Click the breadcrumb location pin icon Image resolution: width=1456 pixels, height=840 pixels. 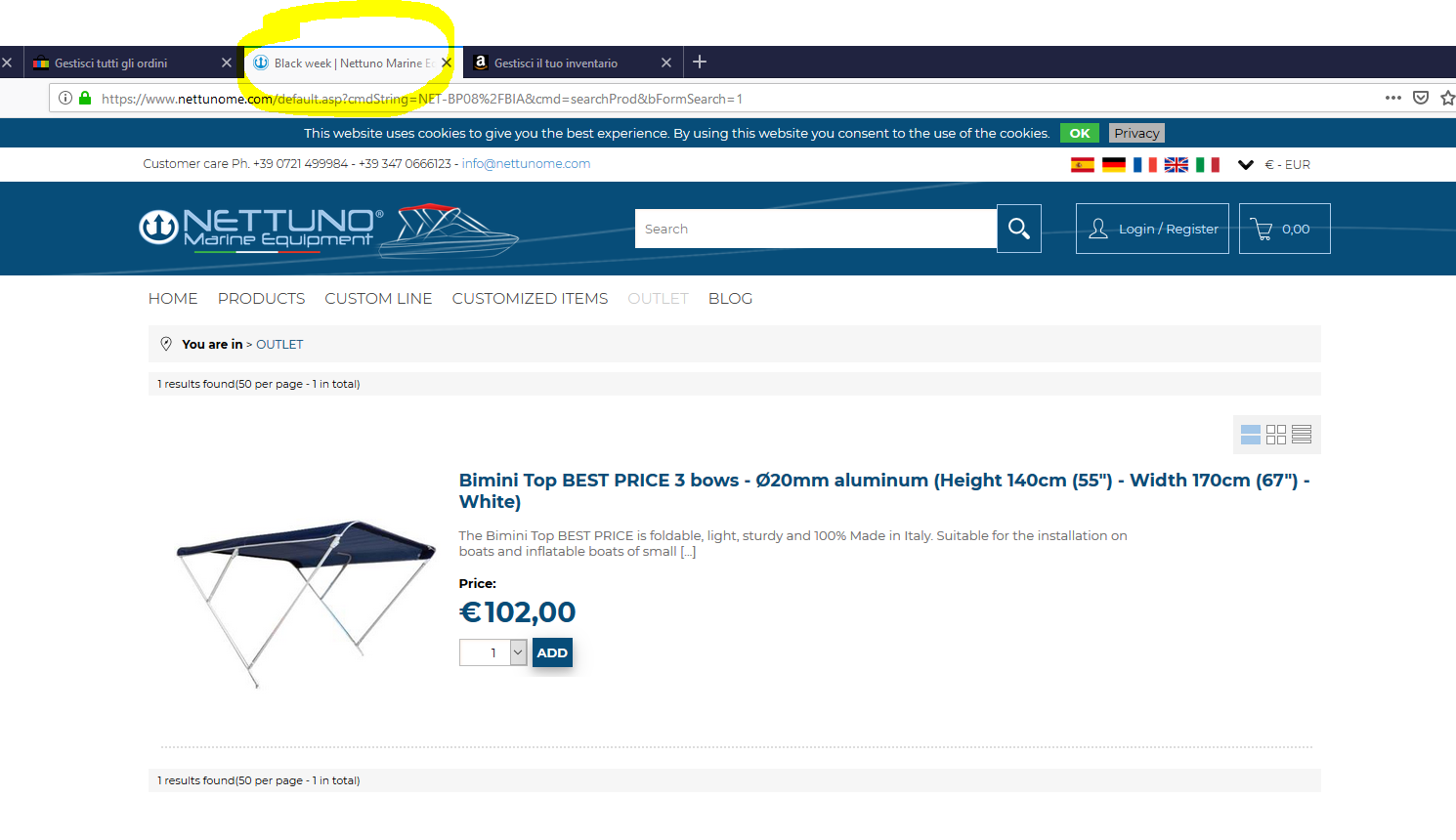click(x=166, y=344)
